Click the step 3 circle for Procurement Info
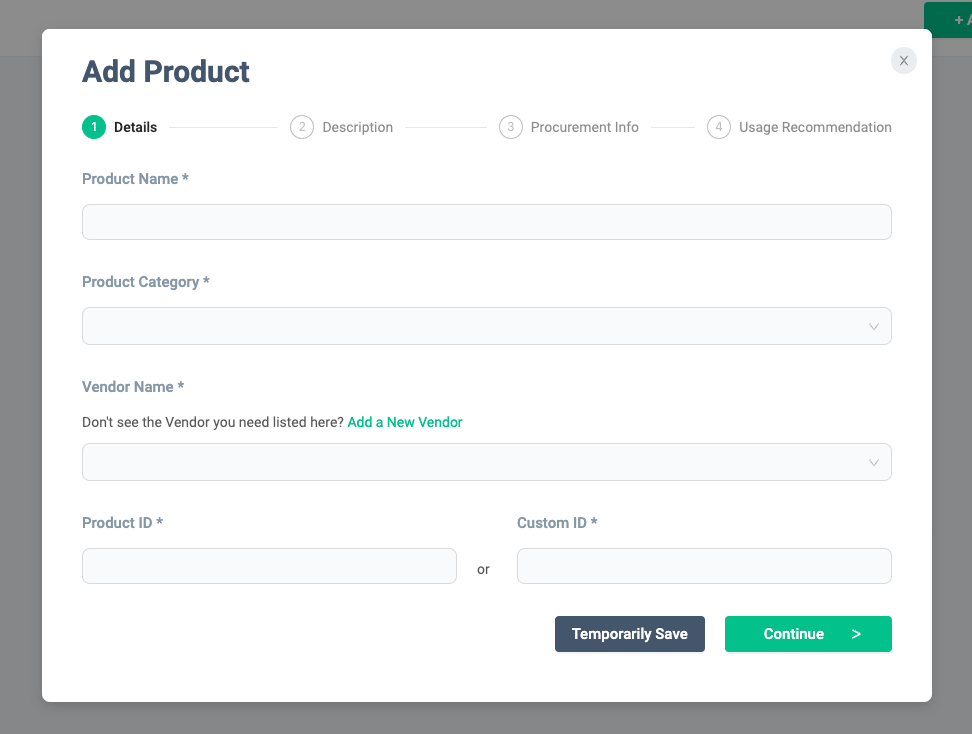Viewport: 972px width, 734px height. (x=511, y=127)
